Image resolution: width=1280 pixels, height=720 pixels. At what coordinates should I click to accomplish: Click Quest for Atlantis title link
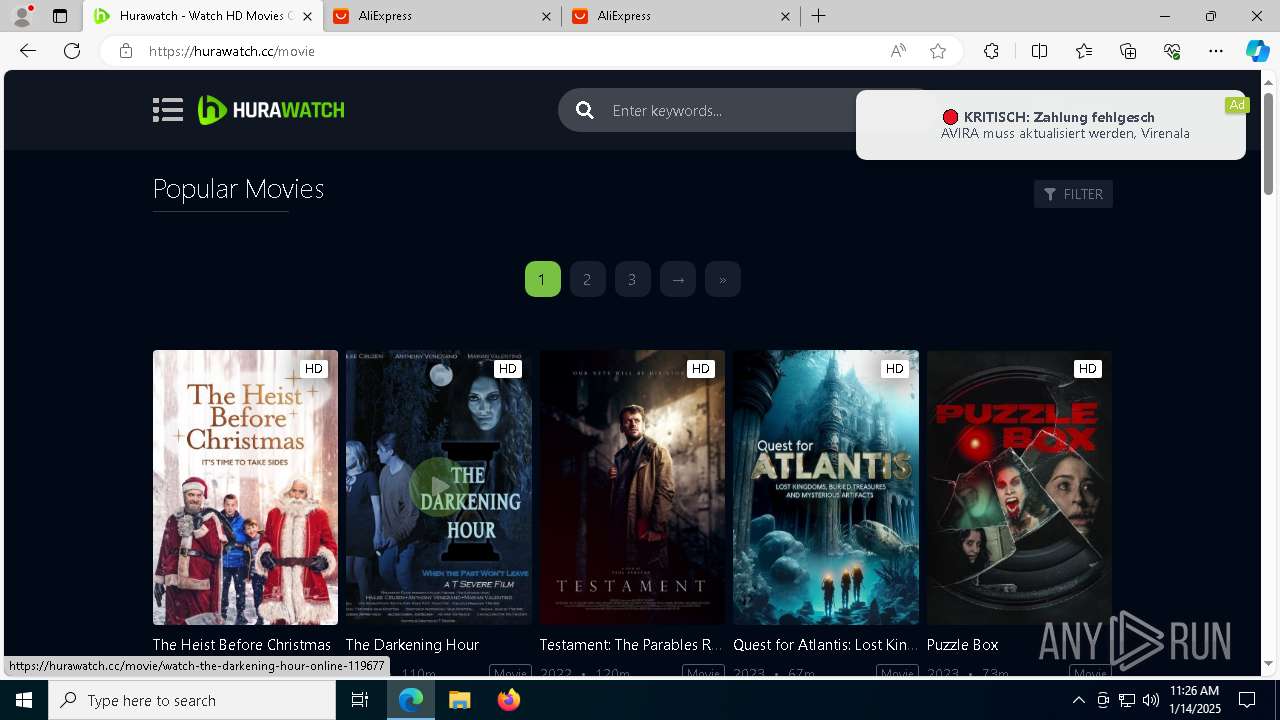pyautogui.click(x=825, y=645)
